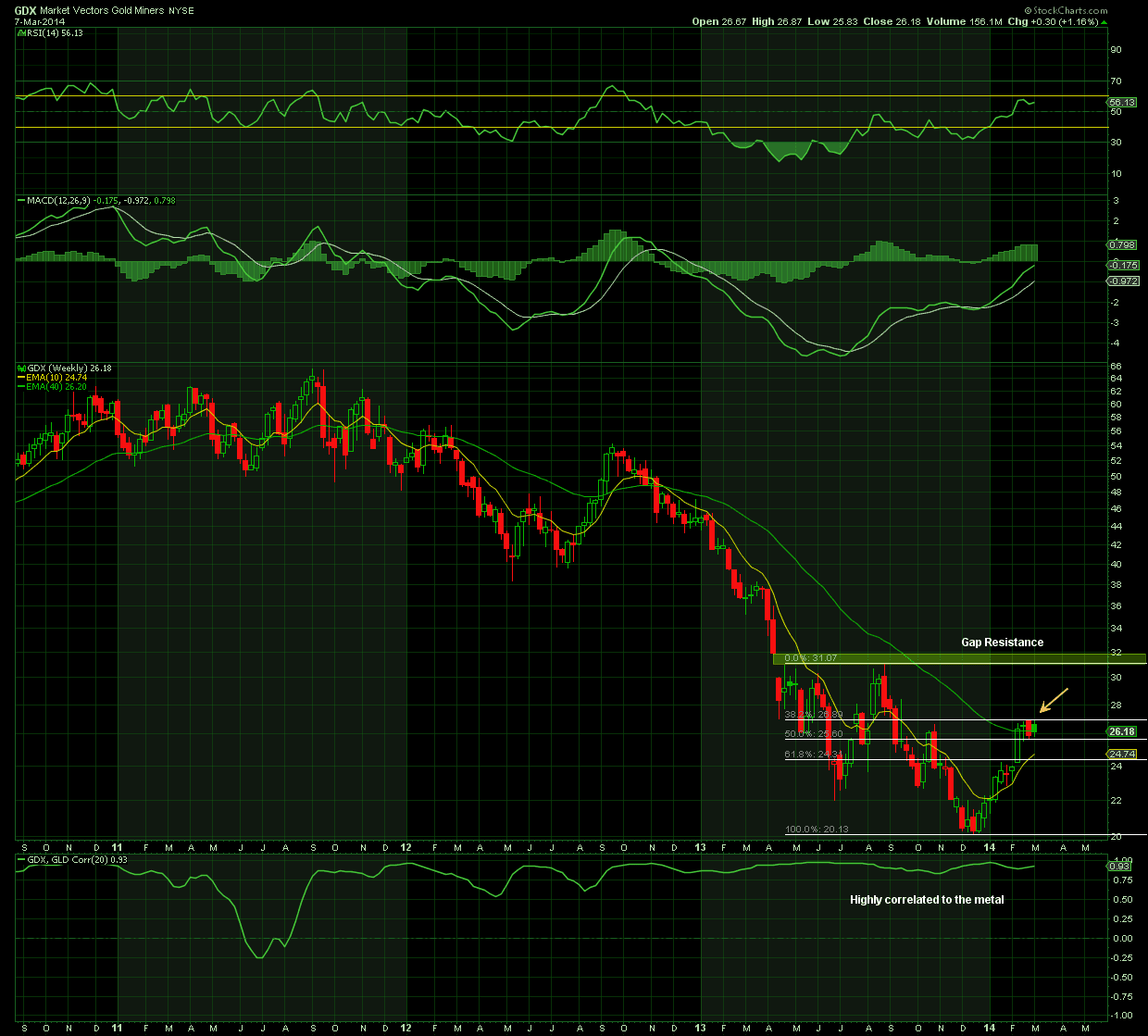
Task: Click the 100.0%: 20.13 Fibonacci label
Action: [817, 829]
